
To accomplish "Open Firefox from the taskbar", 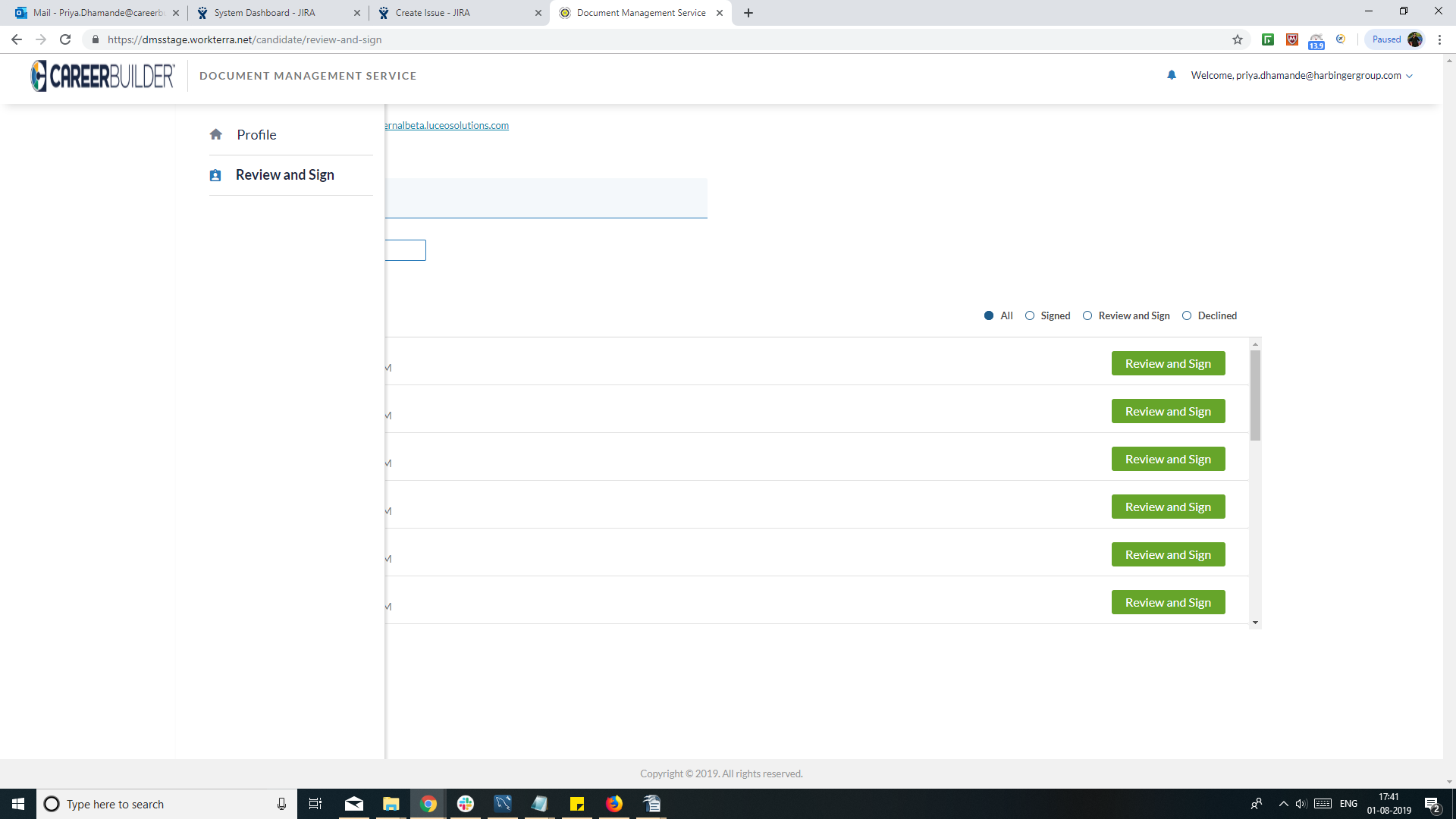I will [614, 804].
